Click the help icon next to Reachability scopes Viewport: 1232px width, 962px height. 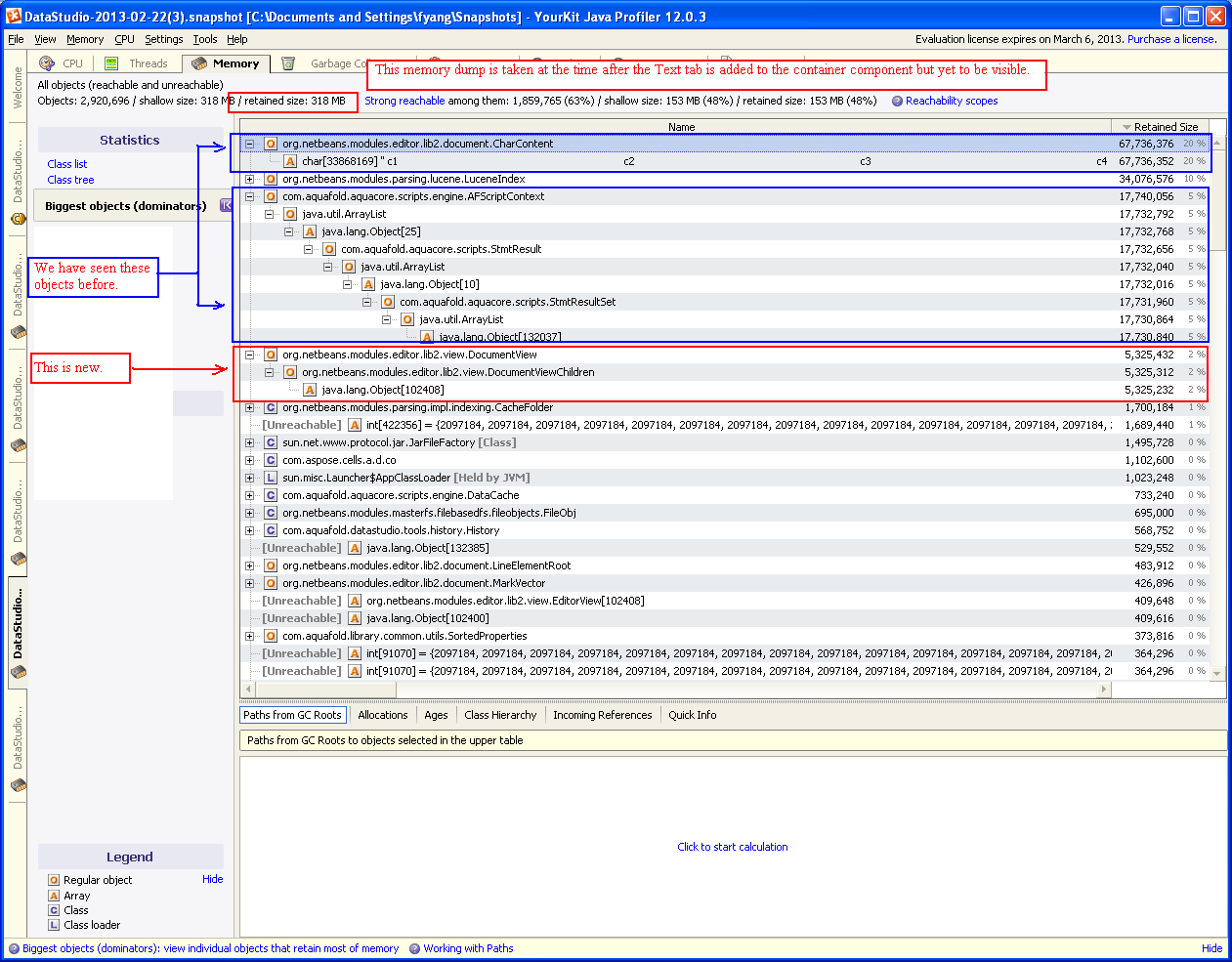(897, 101)
